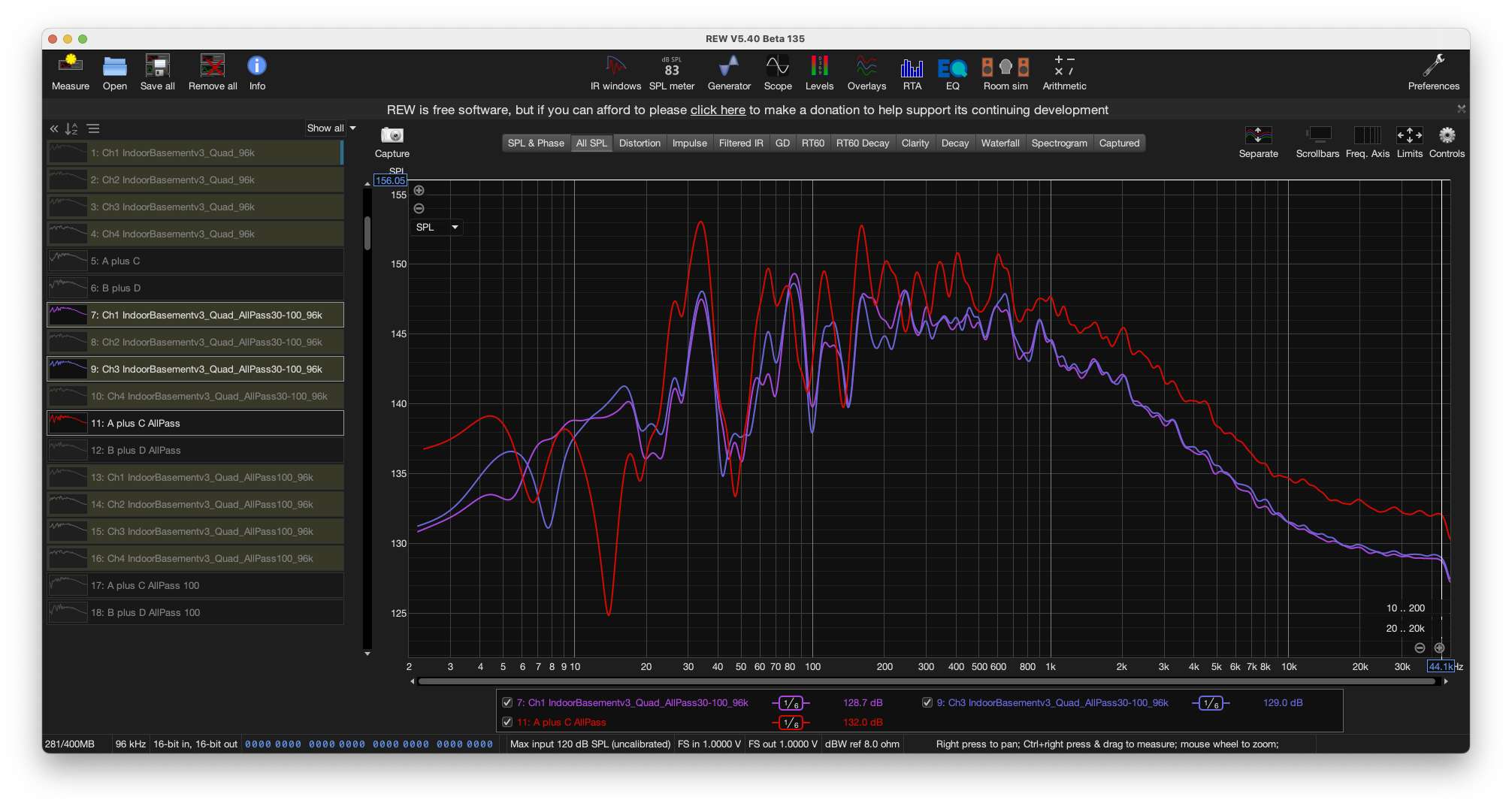Open the Measure tool
The image size is (1512, 809).
[71, 73]
